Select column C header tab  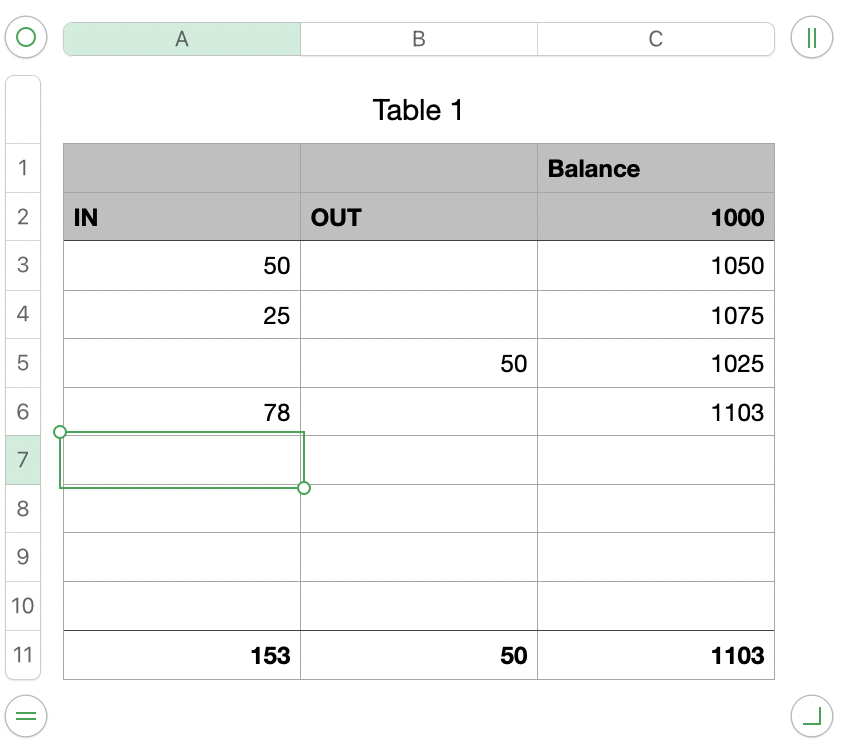click(656, 39)
